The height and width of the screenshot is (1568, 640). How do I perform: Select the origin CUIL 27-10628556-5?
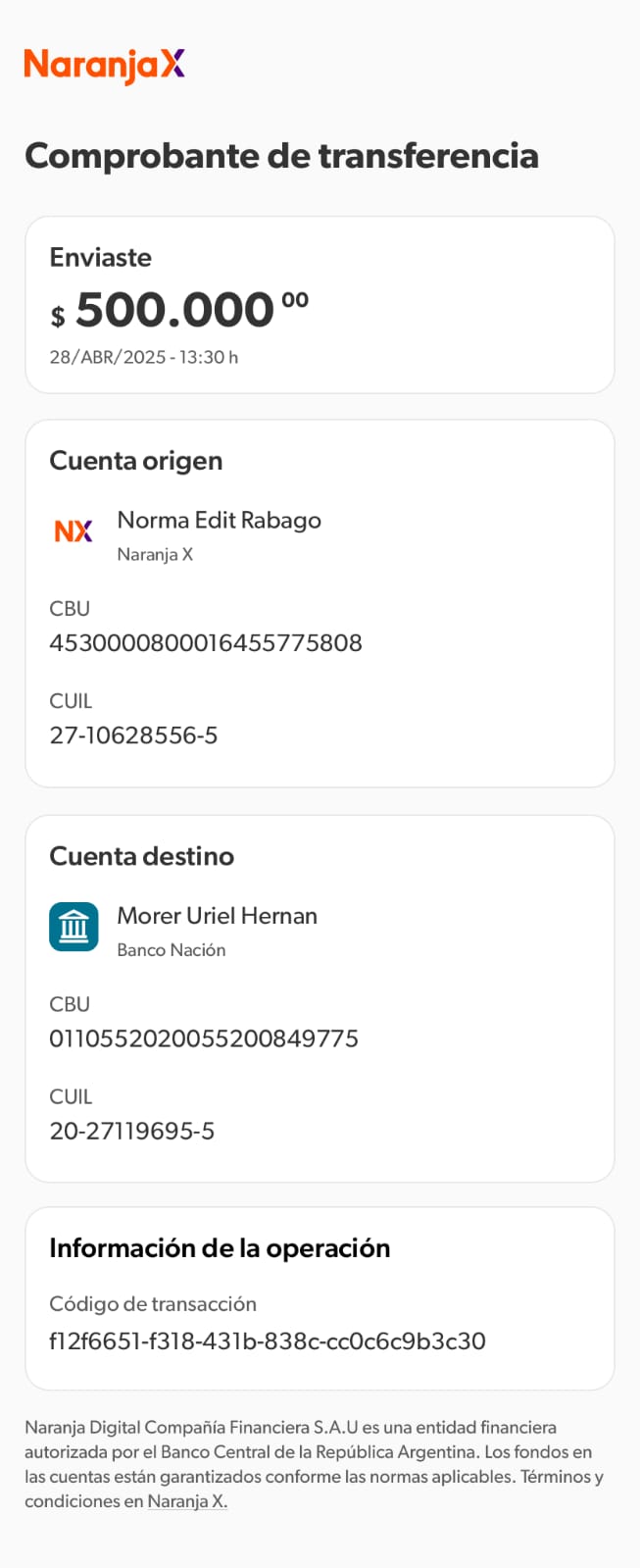click(x=133, y=735)
